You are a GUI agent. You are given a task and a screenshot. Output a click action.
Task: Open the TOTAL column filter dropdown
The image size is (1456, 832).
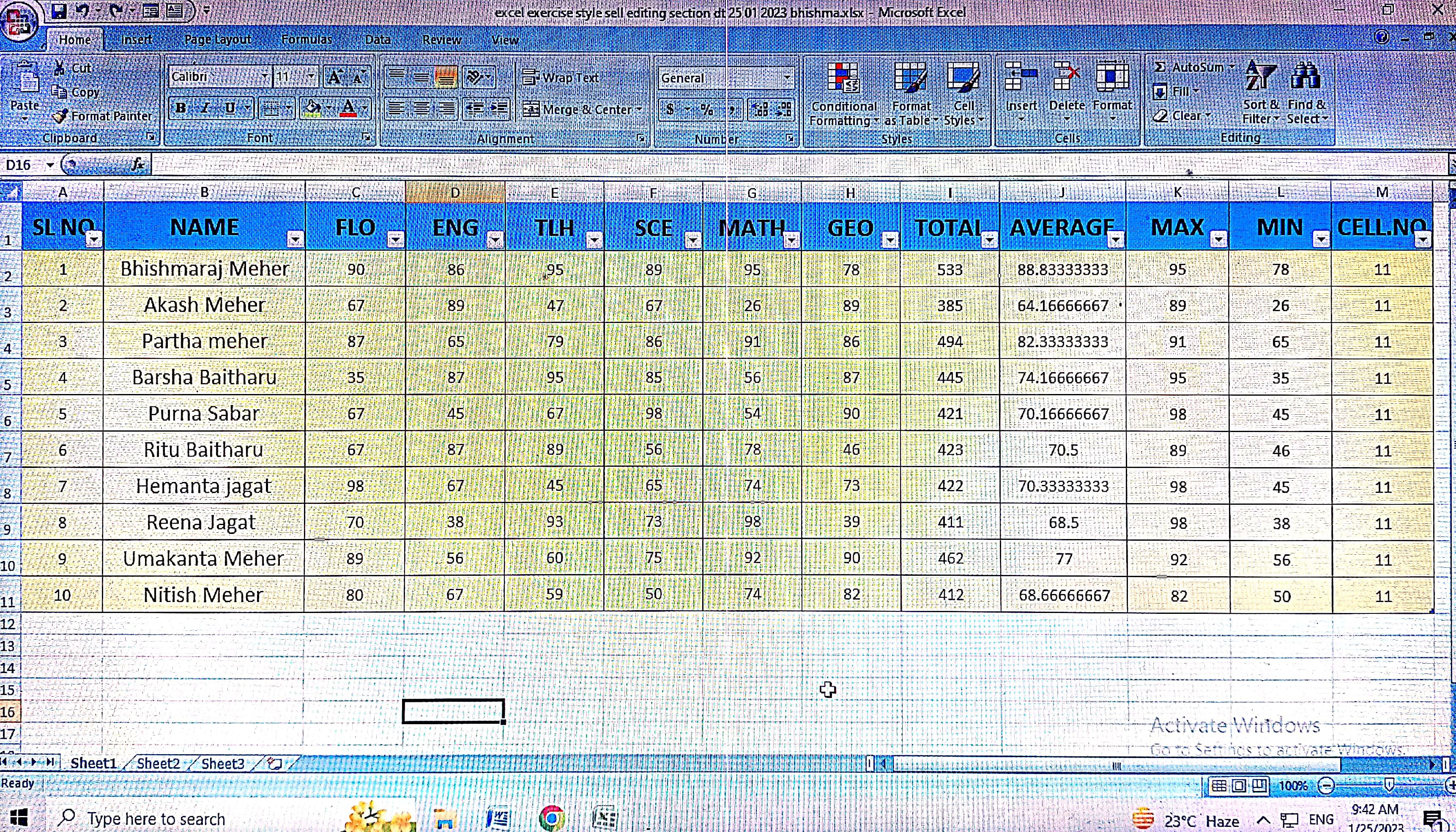pyautogui.click(x=989, y=240)
